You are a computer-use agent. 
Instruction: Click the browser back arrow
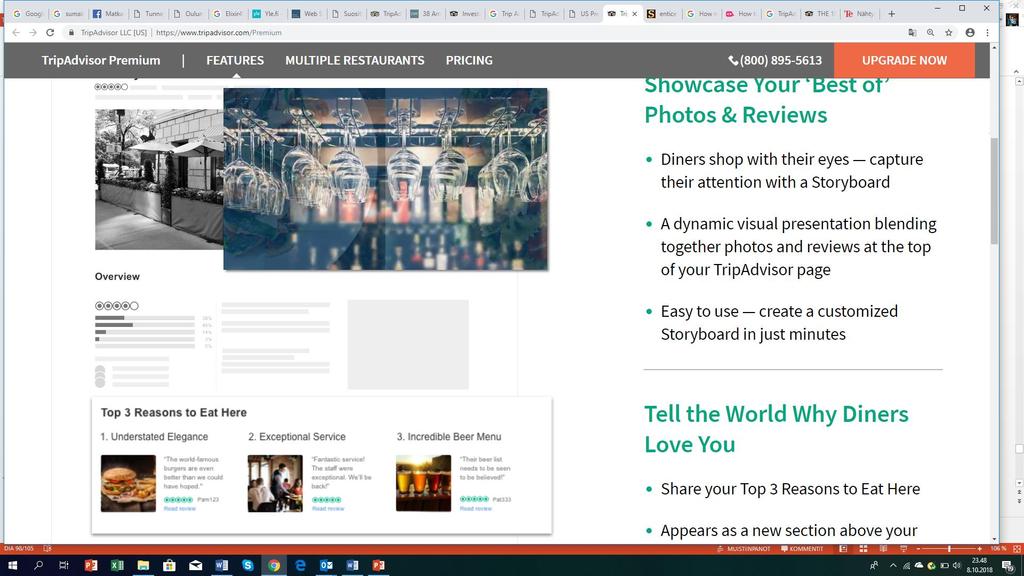coord(16,32)
